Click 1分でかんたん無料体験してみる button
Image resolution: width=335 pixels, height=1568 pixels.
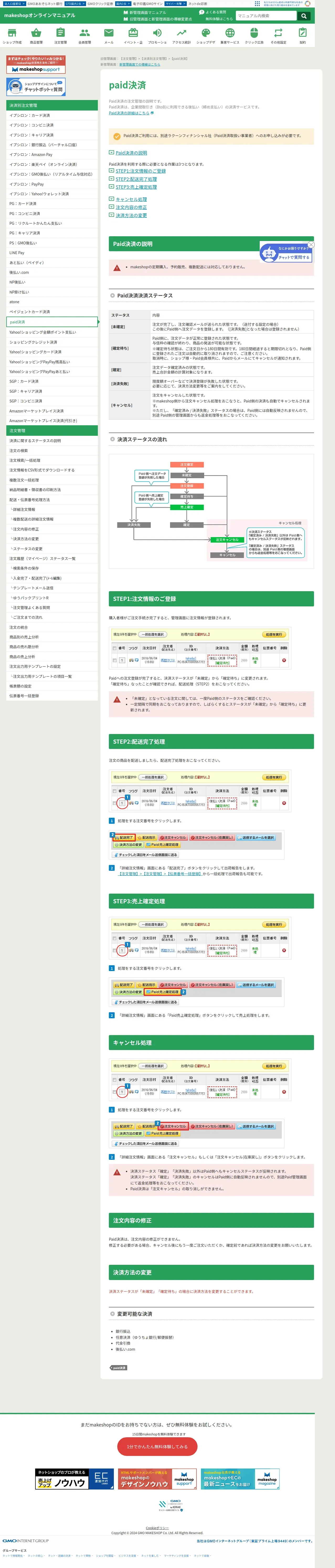coord(157,1446)
